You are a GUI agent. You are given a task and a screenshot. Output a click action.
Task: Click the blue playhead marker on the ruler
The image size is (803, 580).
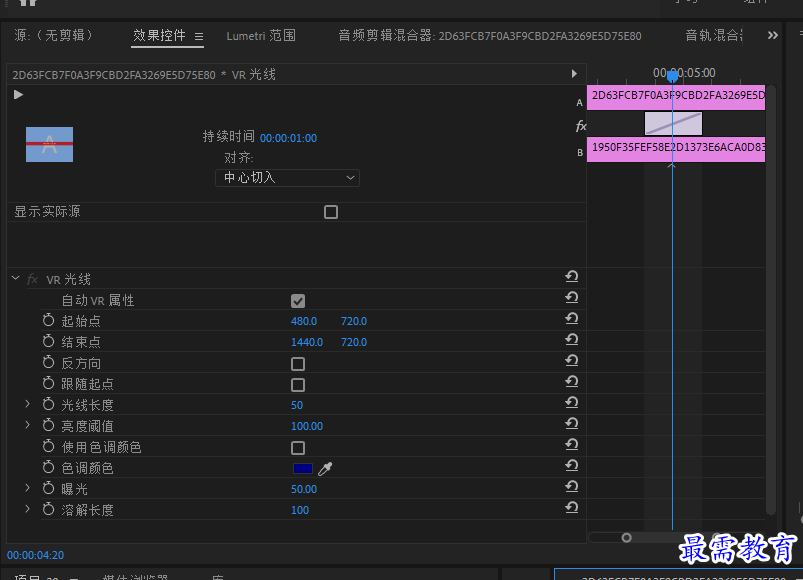672,76
